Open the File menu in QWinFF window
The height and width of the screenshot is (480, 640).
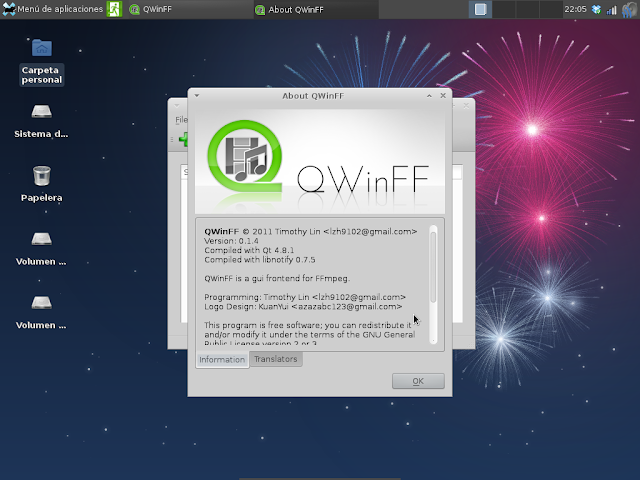pos(181,120)
